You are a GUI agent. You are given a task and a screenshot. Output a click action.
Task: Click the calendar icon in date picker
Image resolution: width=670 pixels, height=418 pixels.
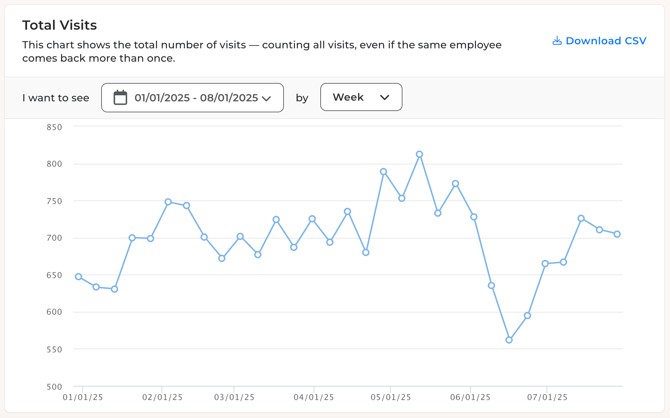pos(120,98)
